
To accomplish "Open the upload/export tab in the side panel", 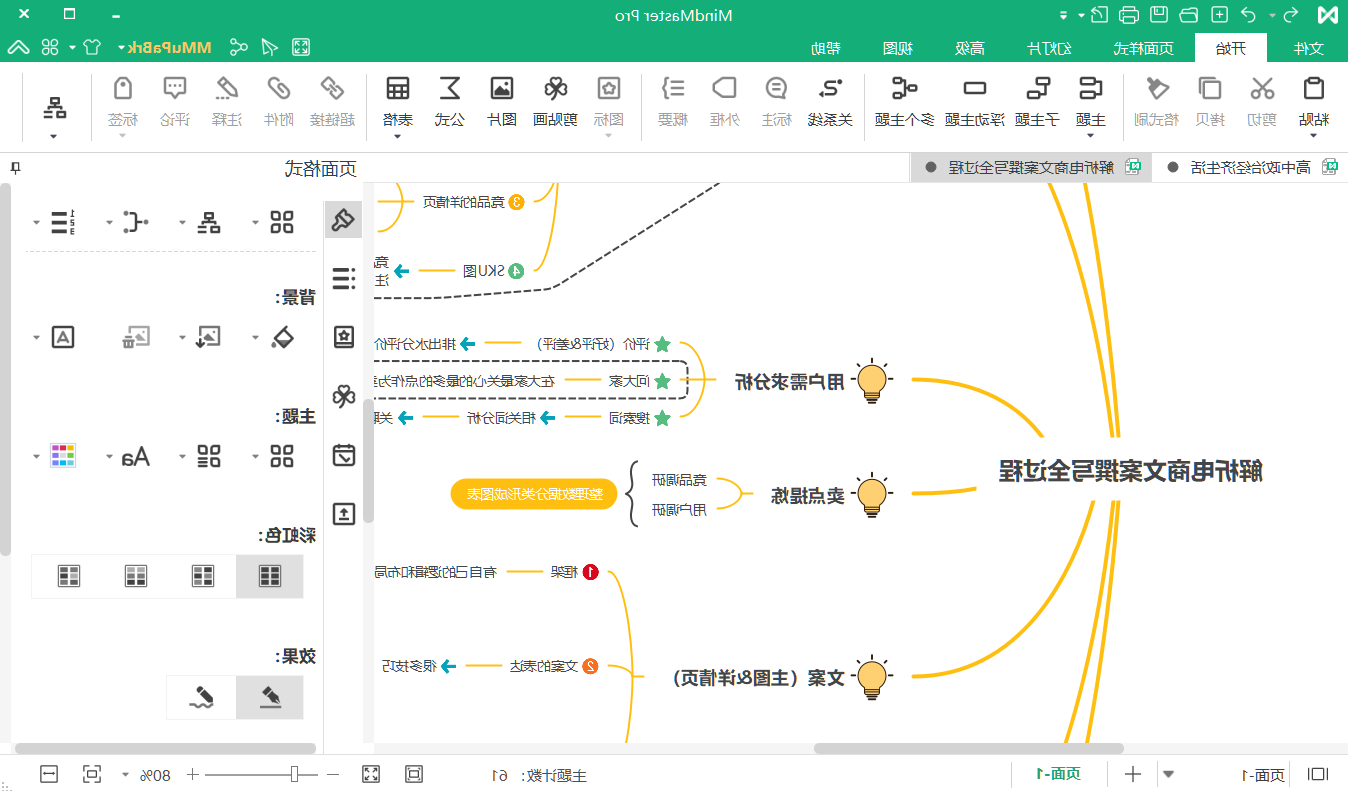I will (x=344, y=514).
